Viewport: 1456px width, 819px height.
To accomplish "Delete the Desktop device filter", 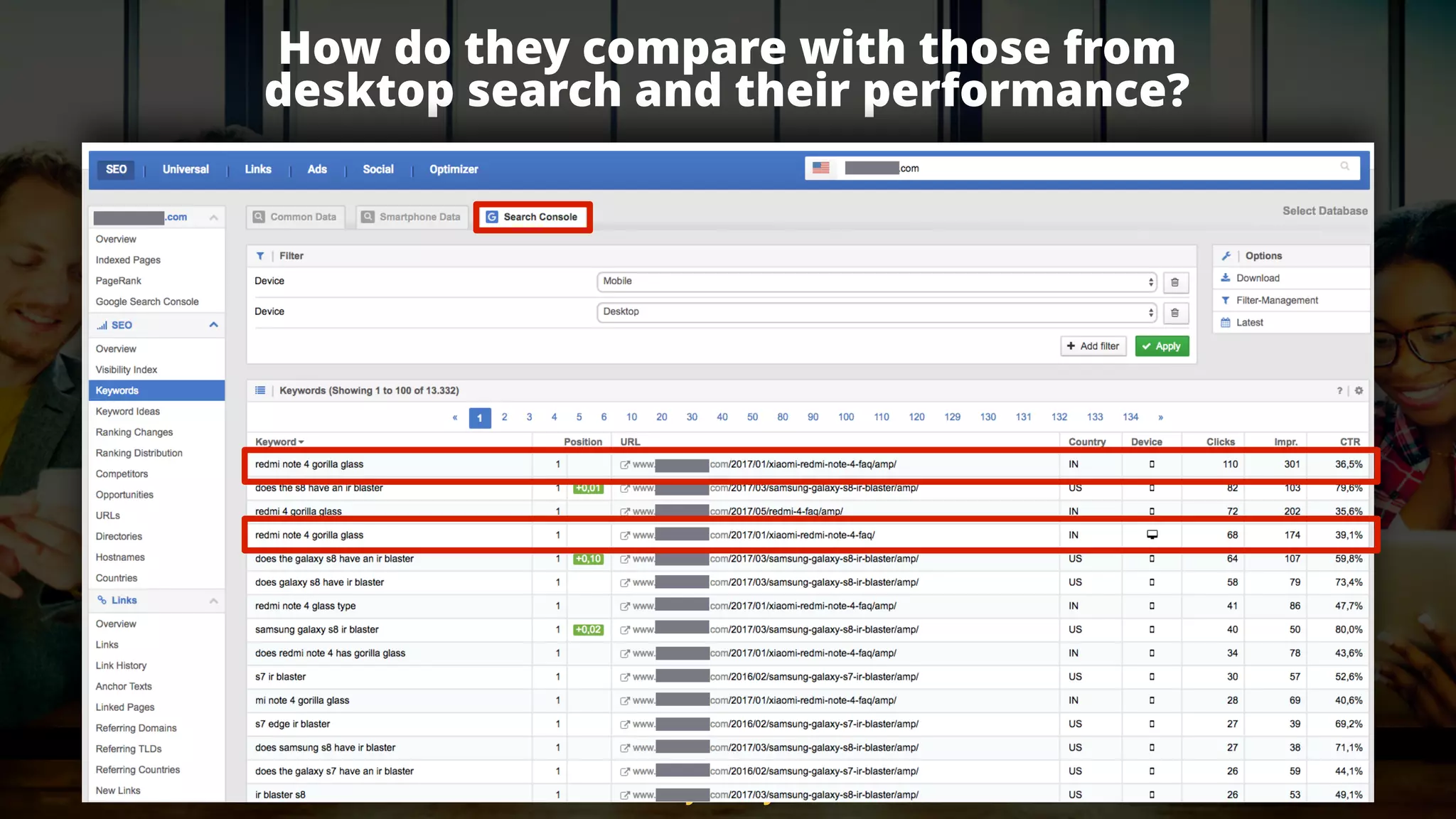I will pos(1174,313).
